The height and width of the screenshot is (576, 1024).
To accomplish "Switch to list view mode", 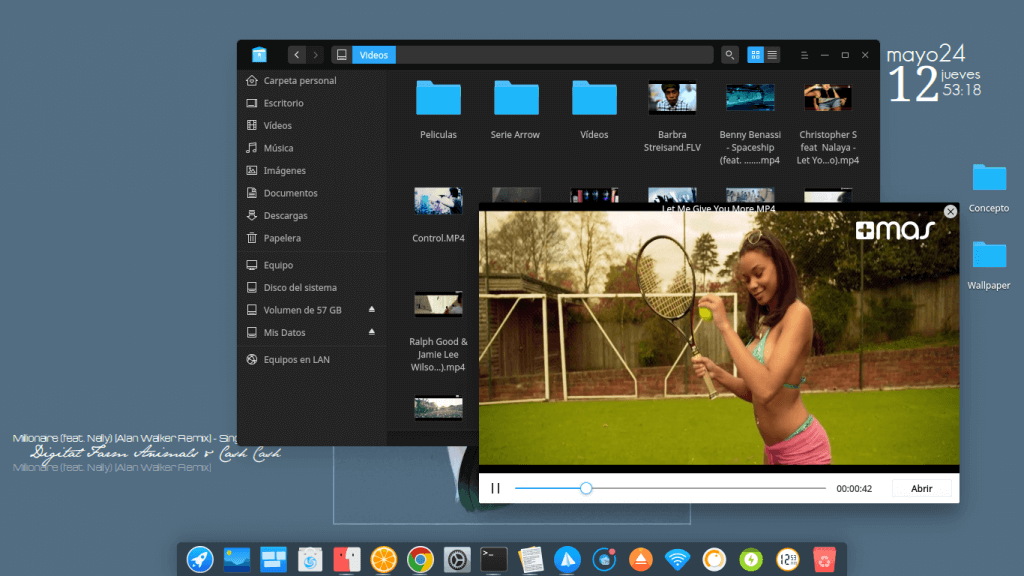I will 773,55.
